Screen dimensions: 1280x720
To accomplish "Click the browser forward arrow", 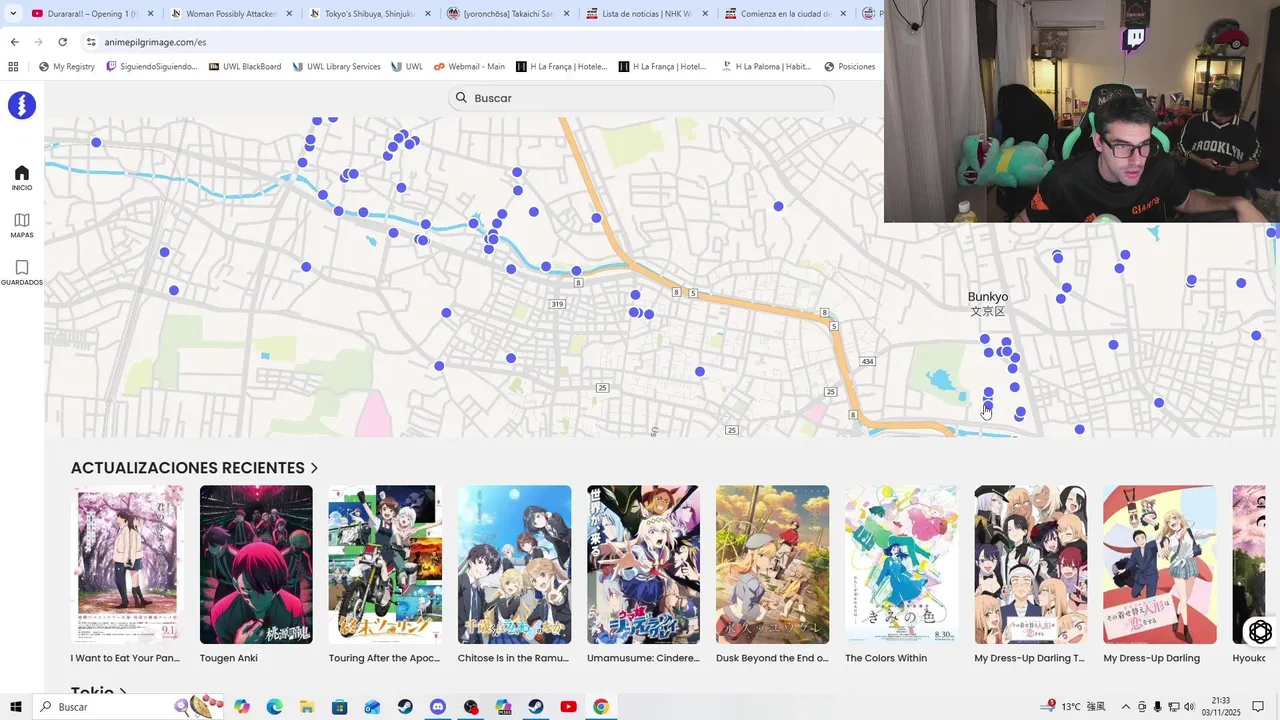I will click(x=38, y=42).
